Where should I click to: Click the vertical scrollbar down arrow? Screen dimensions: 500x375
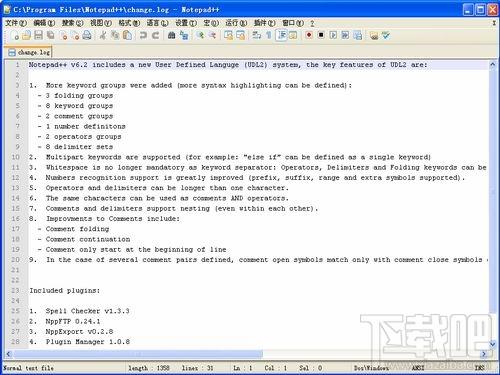coord(492,343)
